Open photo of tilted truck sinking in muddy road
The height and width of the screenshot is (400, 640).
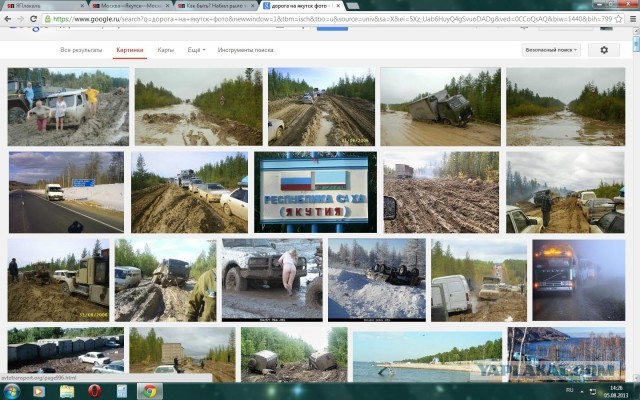point(440,107)
